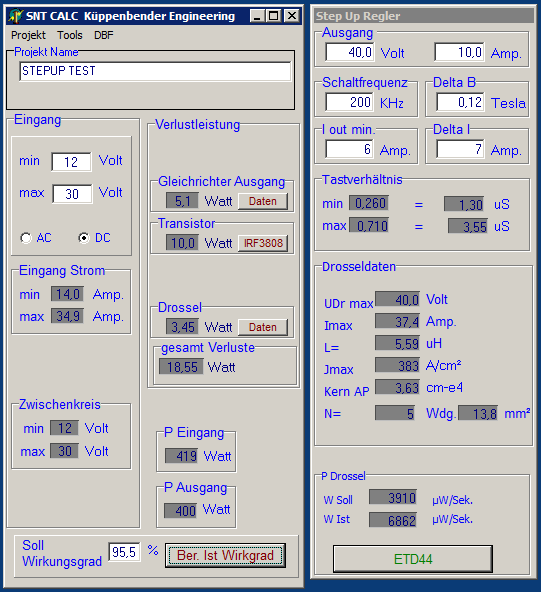
Task: Open the DBF menu
Action: point(104,35)
